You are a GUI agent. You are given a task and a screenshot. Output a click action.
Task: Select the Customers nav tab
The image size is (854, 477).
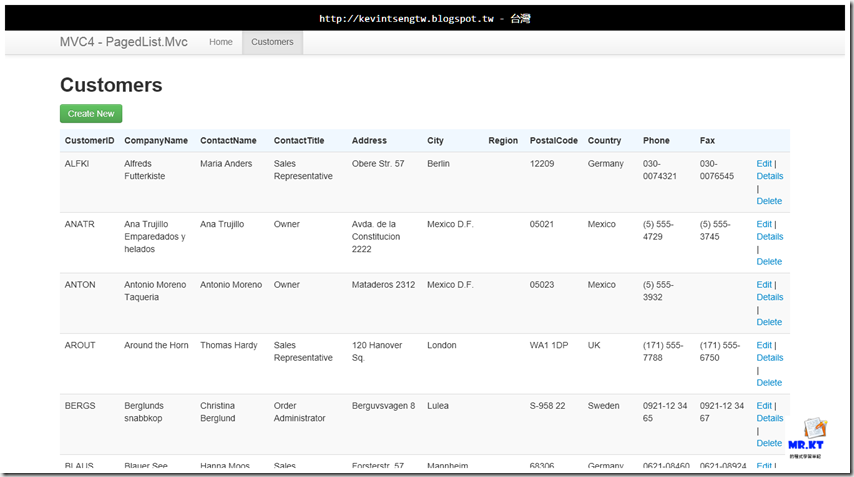coord(272,42)
